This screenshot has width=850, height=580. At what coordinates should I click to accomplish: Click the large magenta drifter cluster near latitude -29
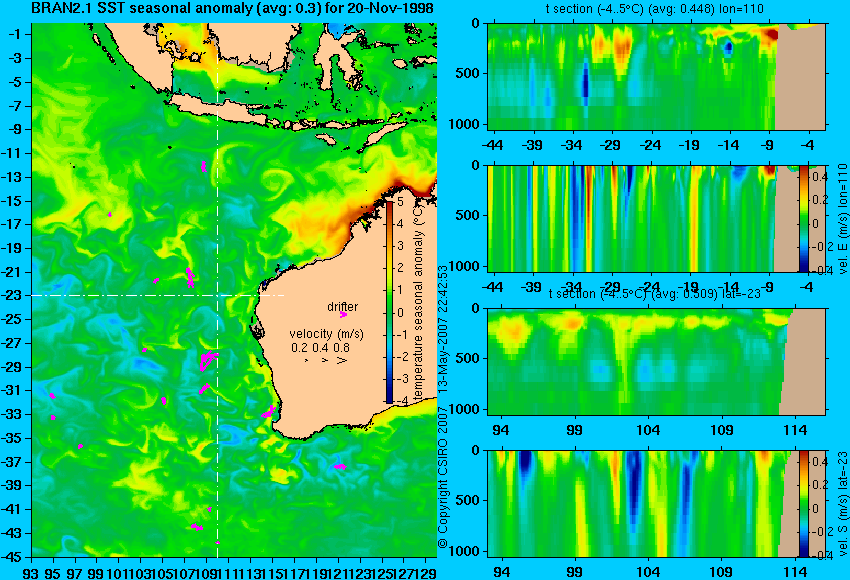pyautogui.click(x=208, y=360)
